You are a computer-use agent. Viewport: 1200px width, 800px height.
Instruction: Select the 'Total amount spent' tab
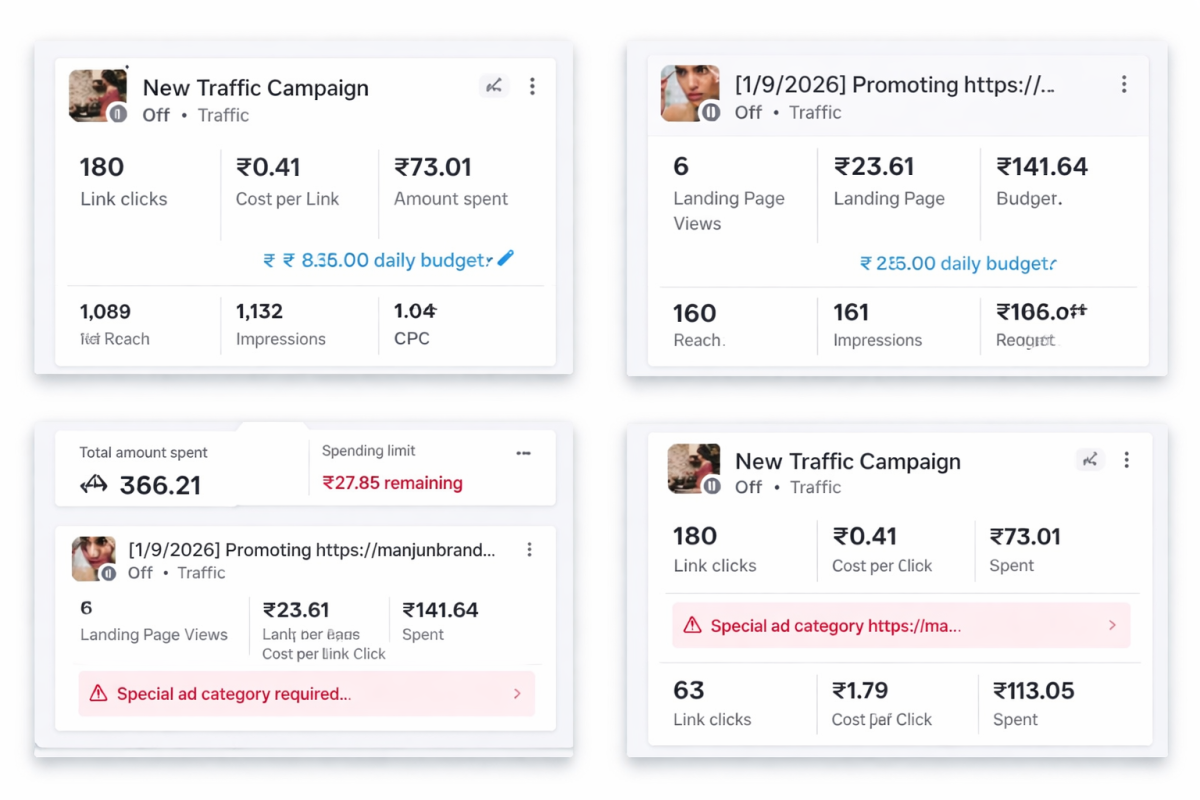(x=144, y=453)
